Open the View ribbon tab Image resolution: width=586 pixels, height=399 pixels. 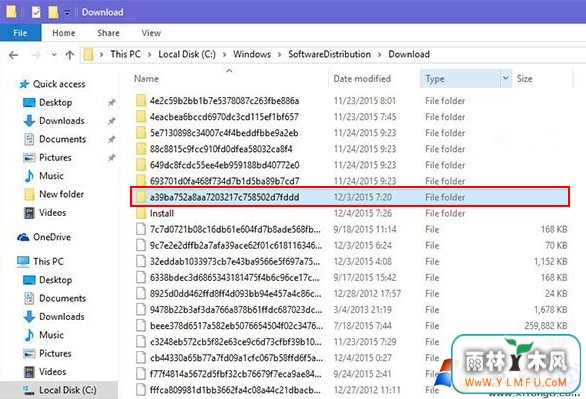click(151, 33)
